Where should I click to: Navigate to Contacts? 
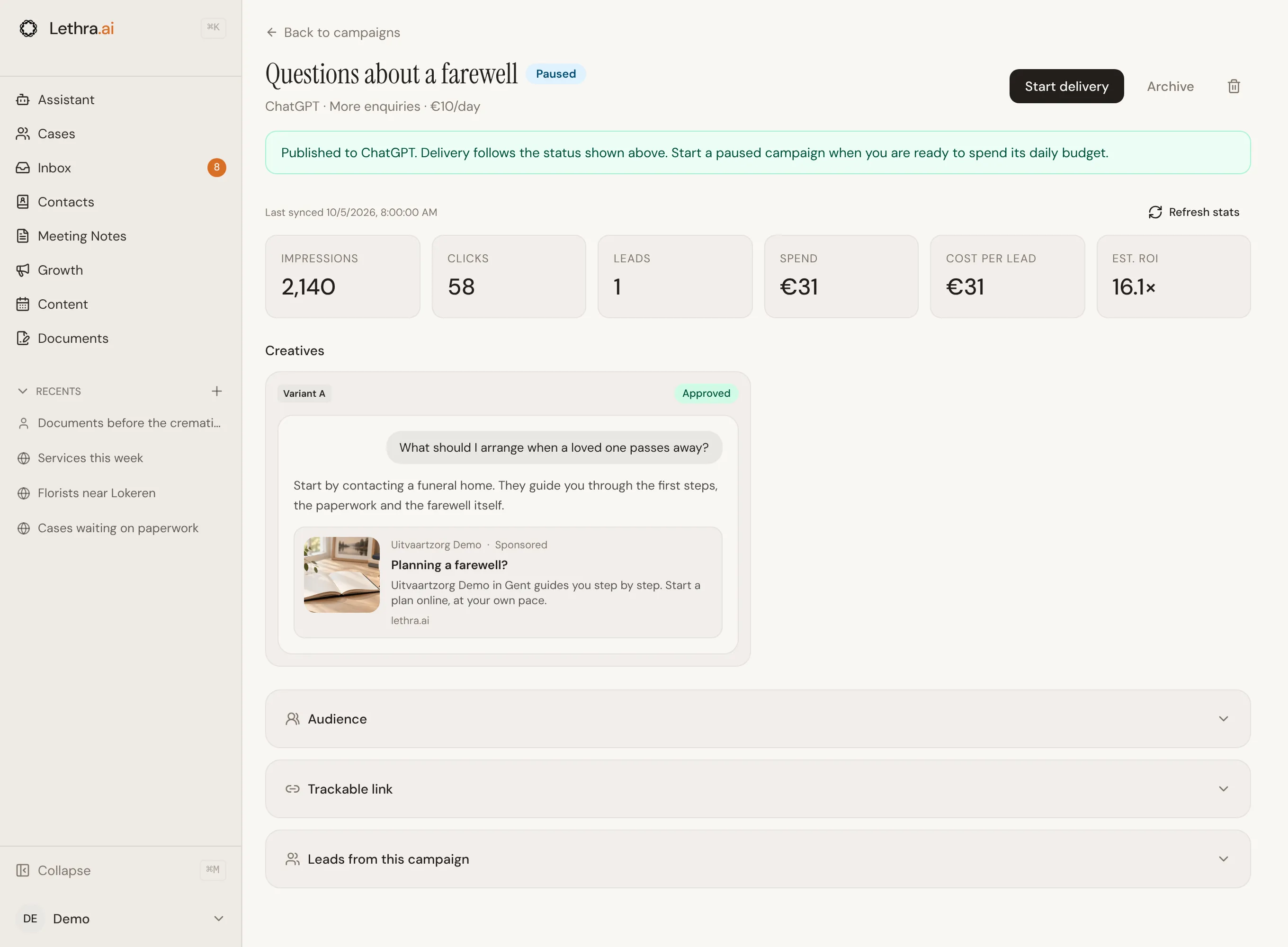click(120, 202)
